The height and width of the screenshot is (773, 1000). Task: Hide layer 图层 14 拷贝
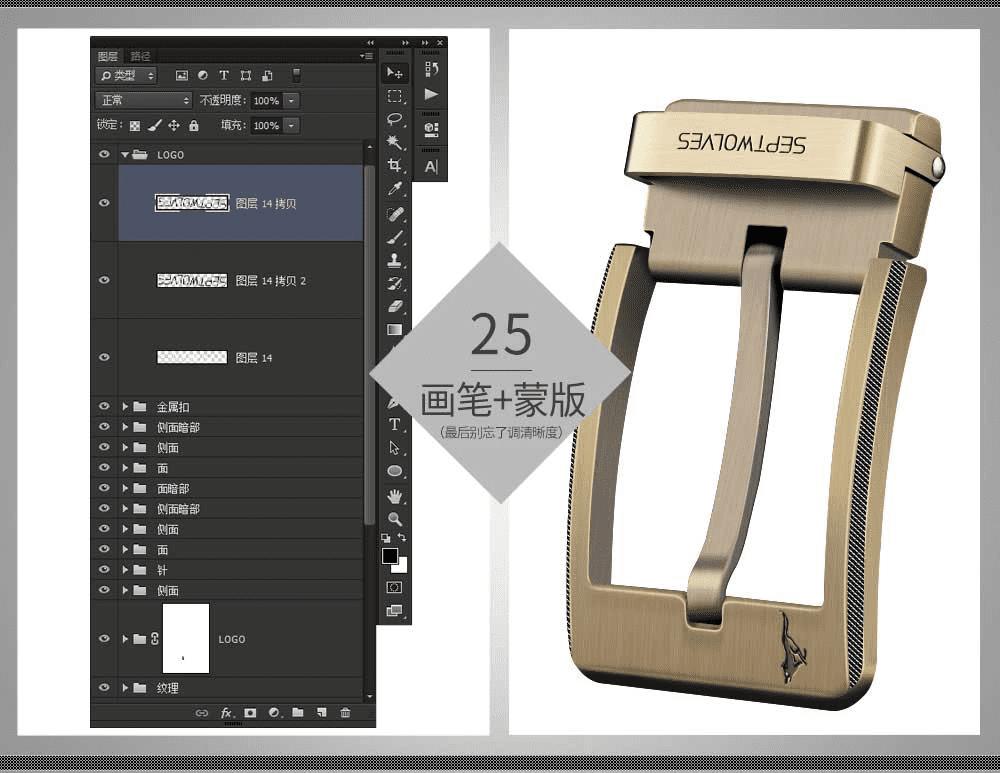(104, 203)
